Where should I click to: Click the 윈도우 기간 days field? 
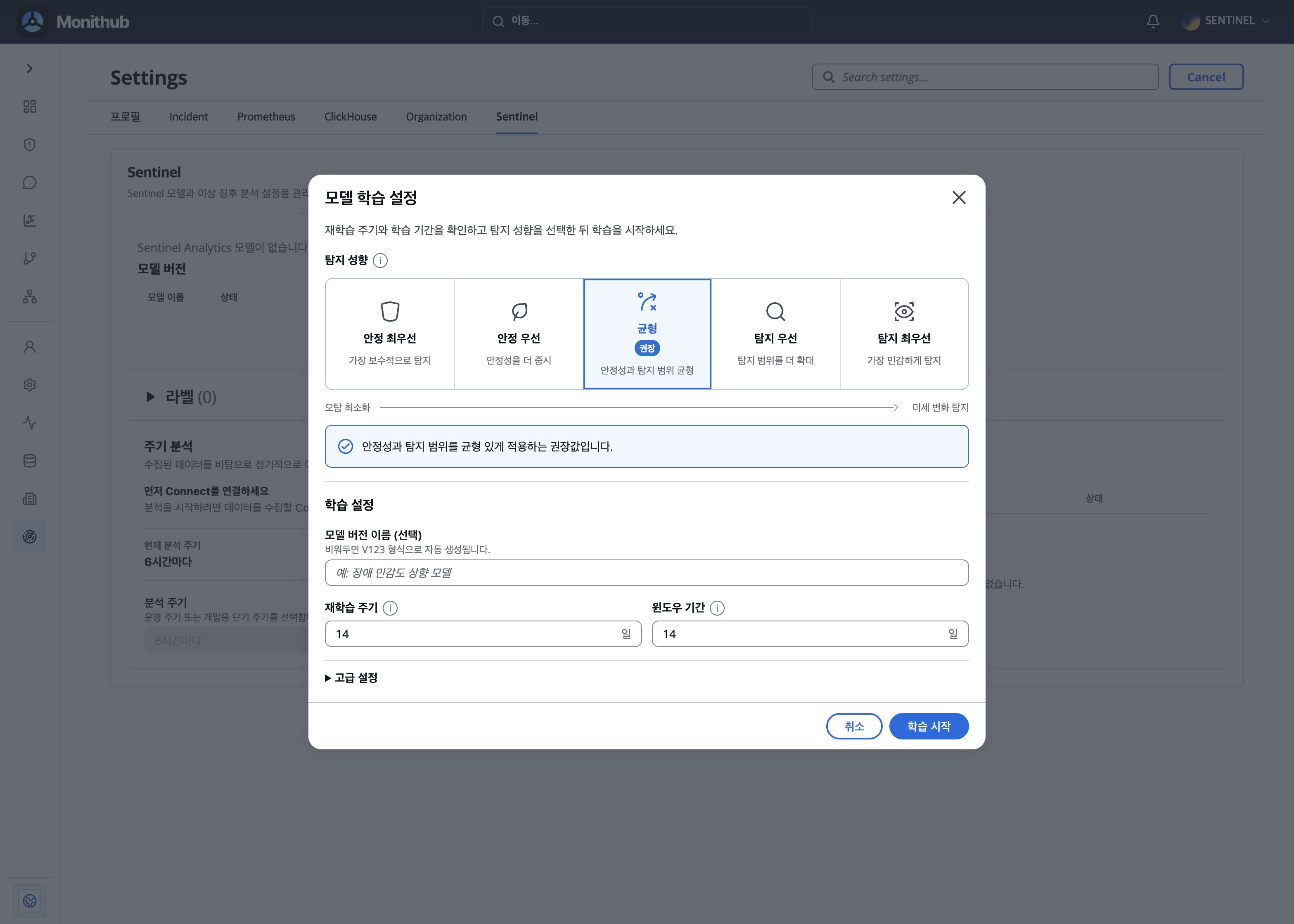point(811,634)
